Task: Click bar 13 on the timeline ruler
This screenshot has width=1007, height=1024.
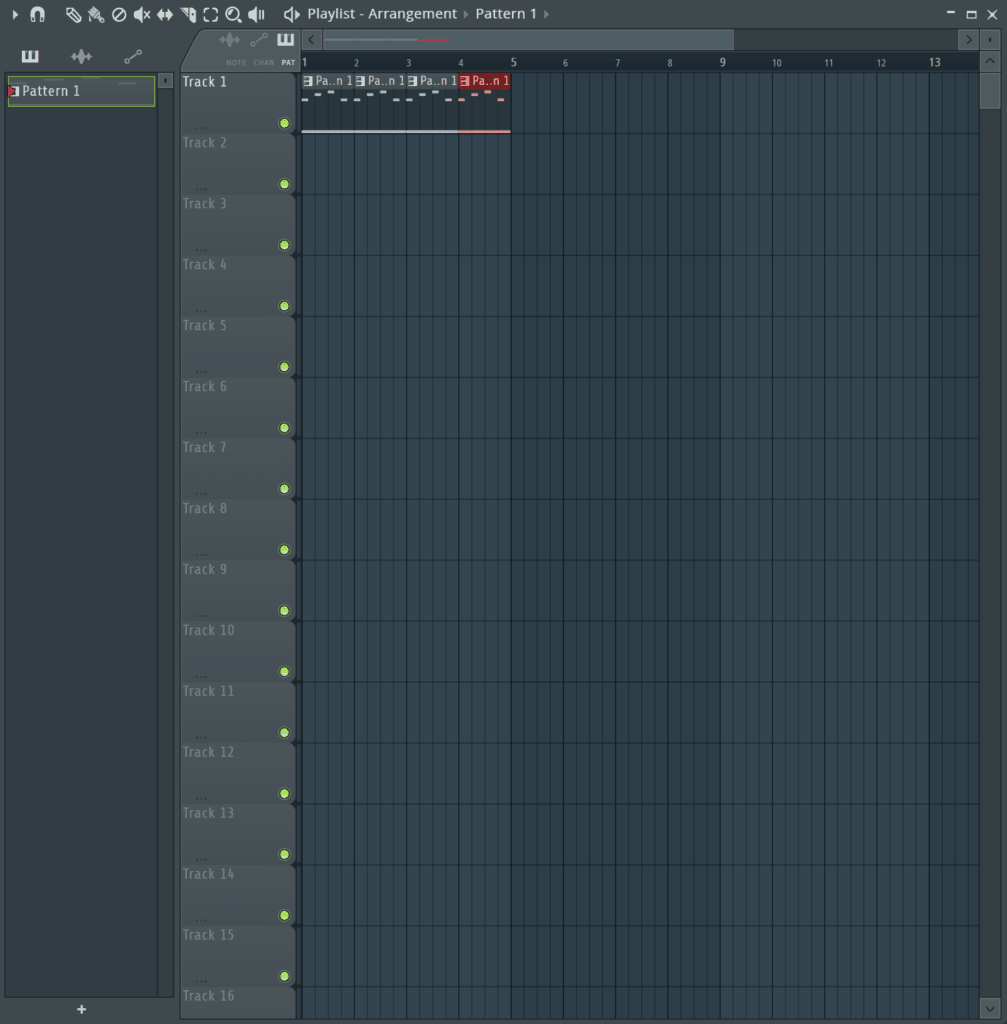Action: click(935, 62)
